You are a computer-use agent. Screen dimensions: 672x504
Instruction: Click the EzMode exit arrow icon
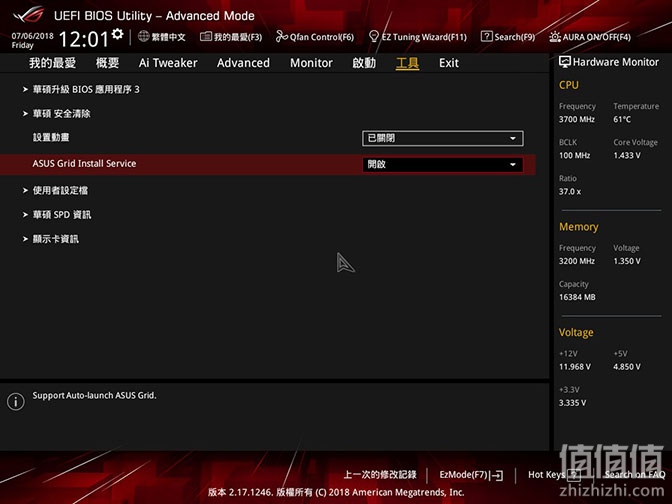click(x=498, y=475)
